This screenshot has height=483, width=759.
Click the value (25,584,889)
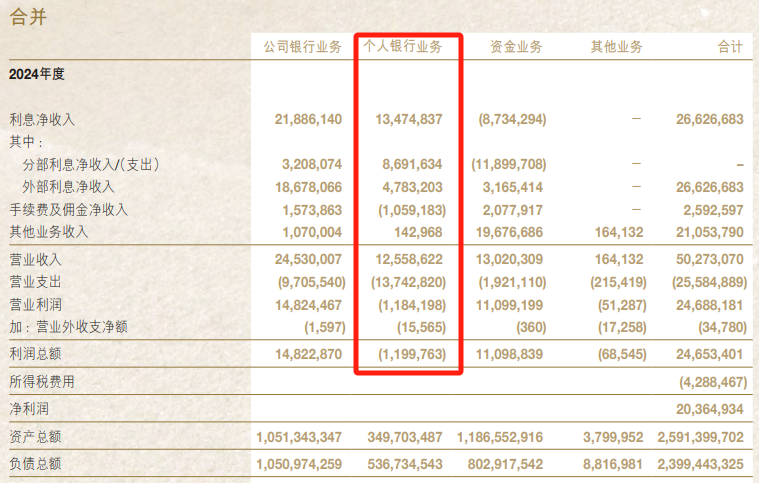709,283
